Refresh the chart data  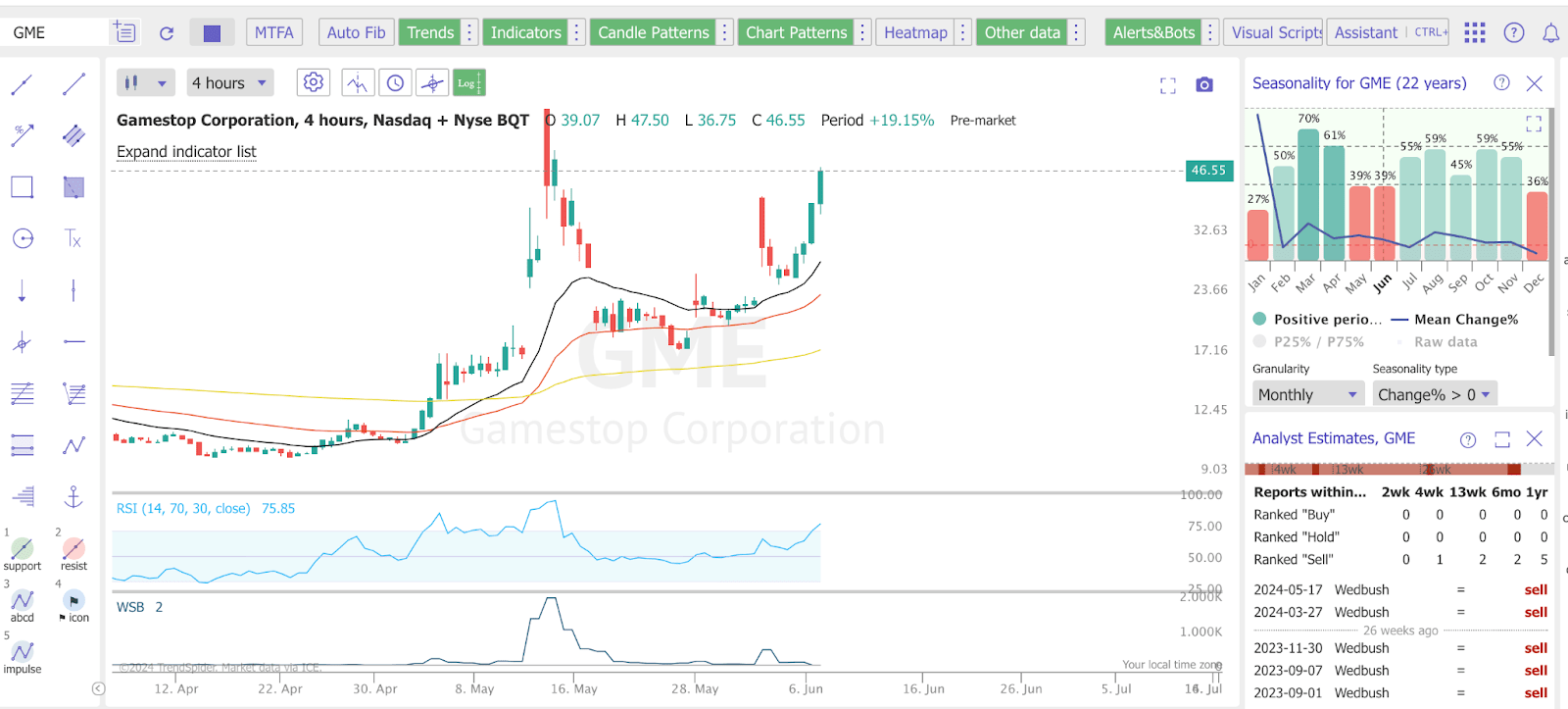167,33
